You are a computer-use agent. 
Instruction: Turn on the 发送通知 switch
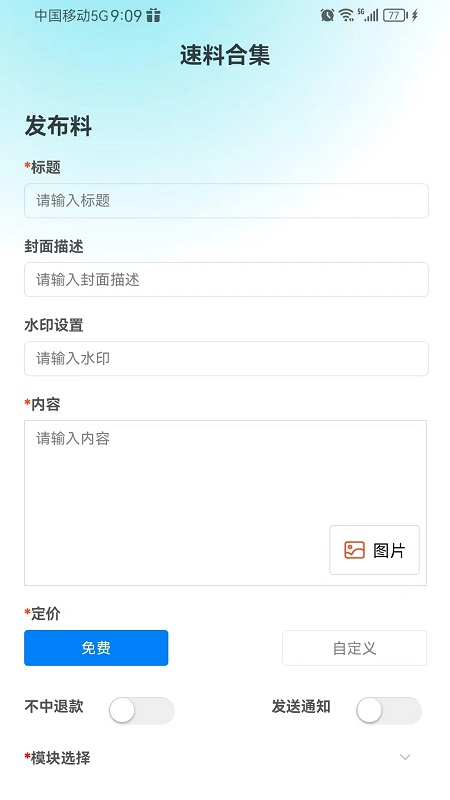389,710
